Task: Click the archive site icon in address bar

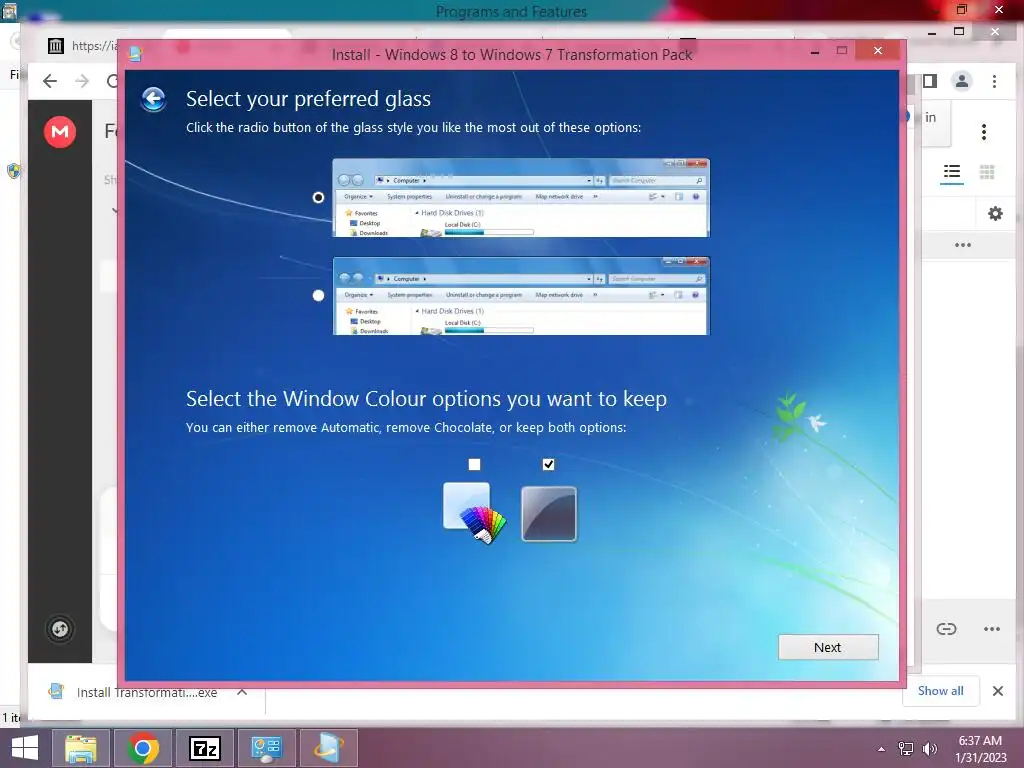Action: pyautogui.click(x=56, y=46)
